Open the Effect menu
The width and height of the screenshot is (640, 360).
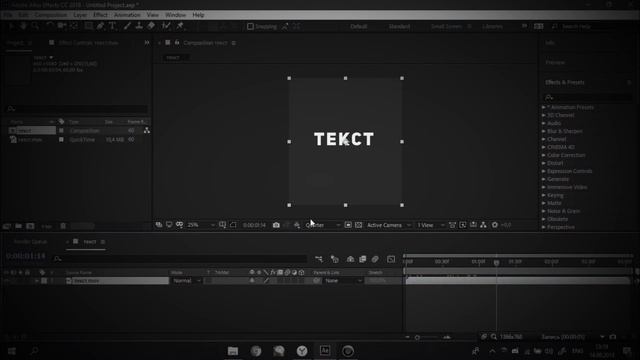(100, 15)
